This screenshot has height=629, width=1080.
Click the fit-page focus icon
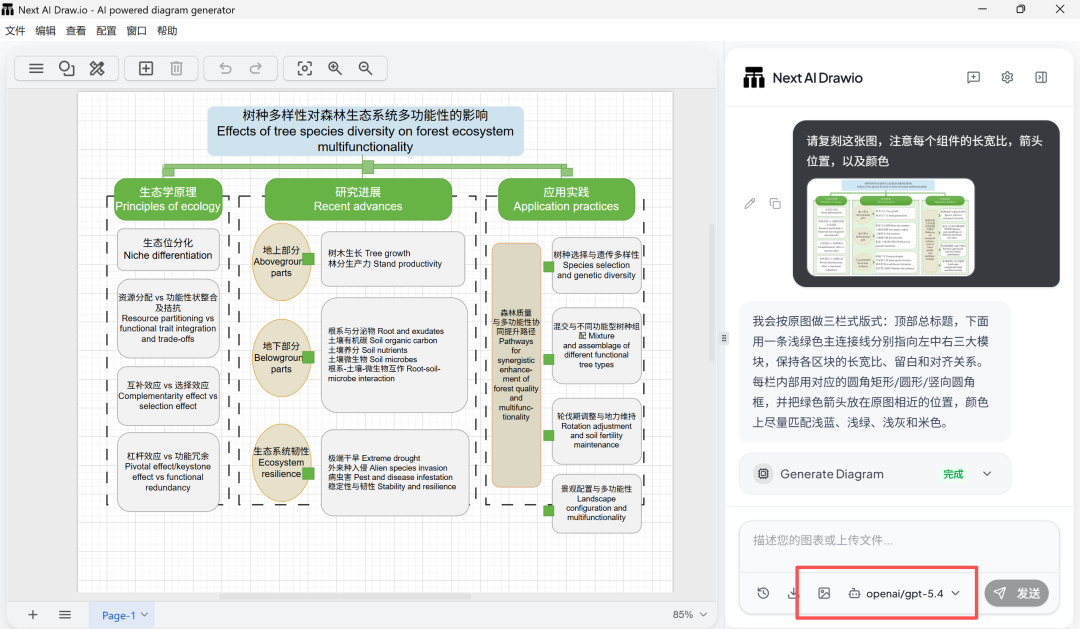click(x=305, y=68)
